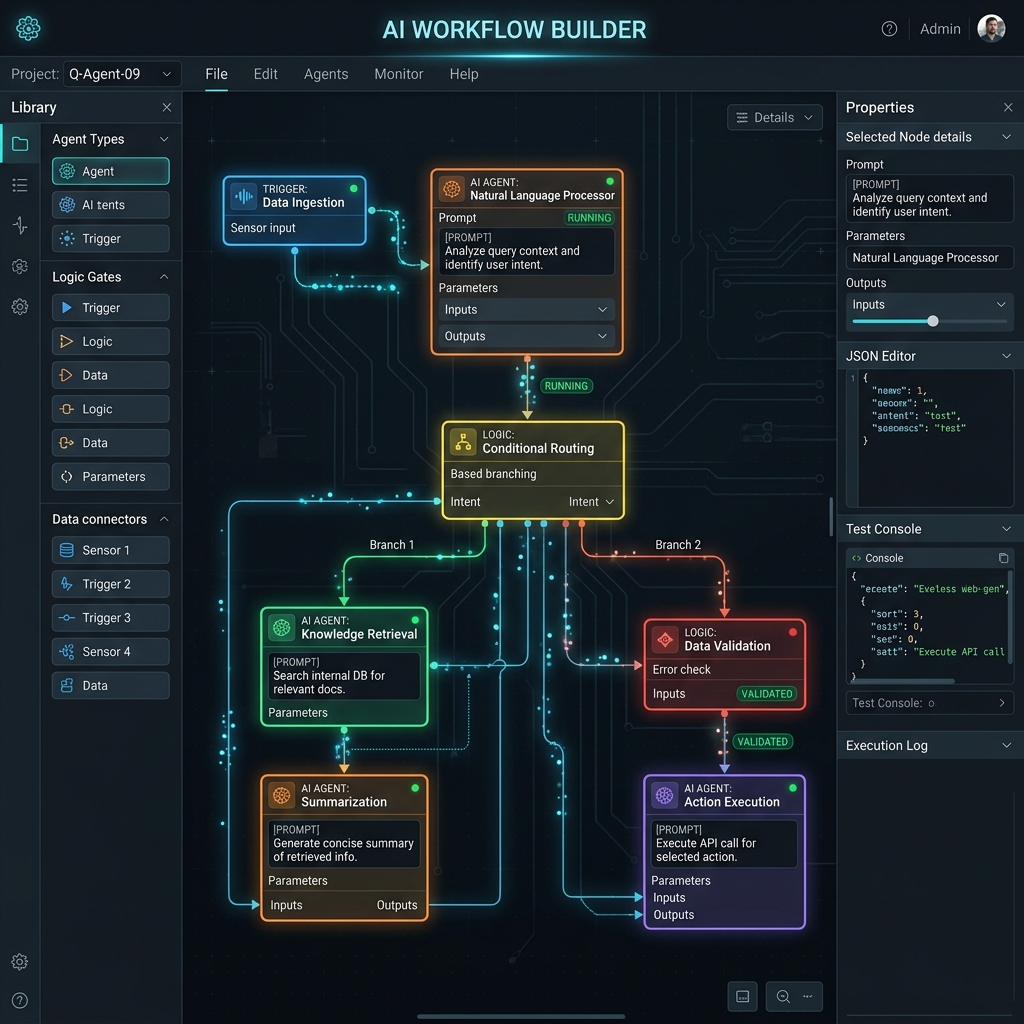Image resolution: width=1024 pixels, height=1024 pixels.
Task: Select the Agent item under Agent Types
Action: [x=110, y=171]
